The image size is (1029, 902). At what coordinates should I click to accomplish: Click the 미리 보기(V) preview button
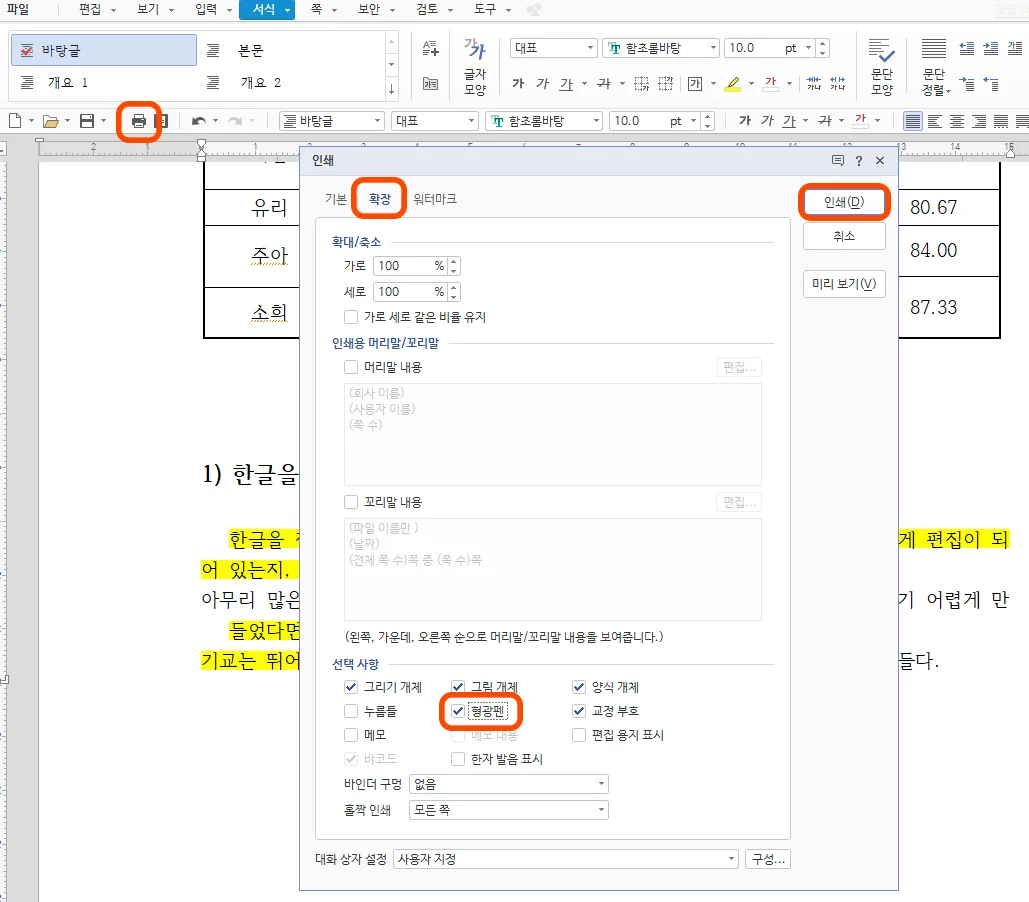[x=844, y=284]
